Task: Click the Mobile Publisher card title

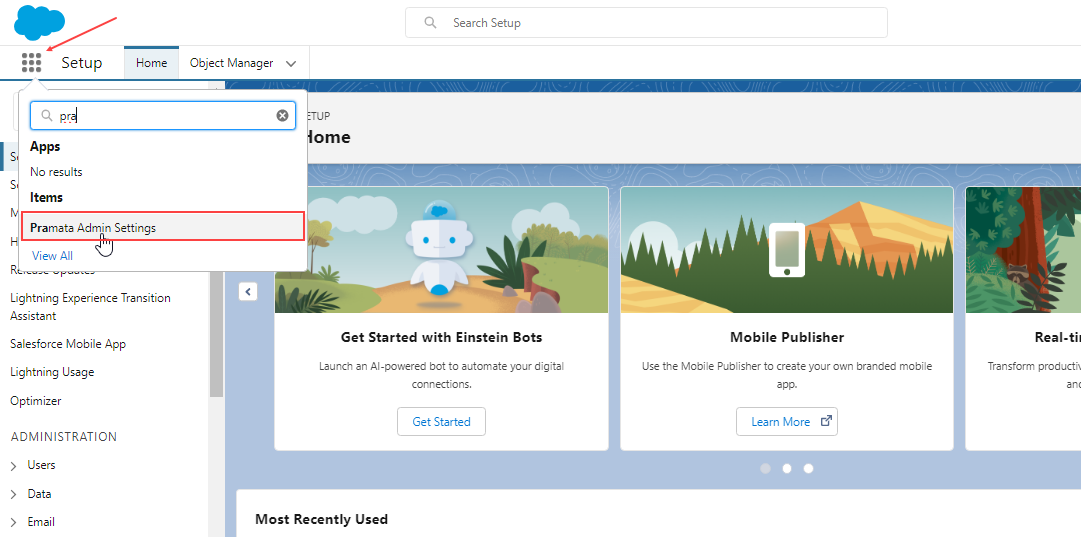Action: click(x=787, y=337)
